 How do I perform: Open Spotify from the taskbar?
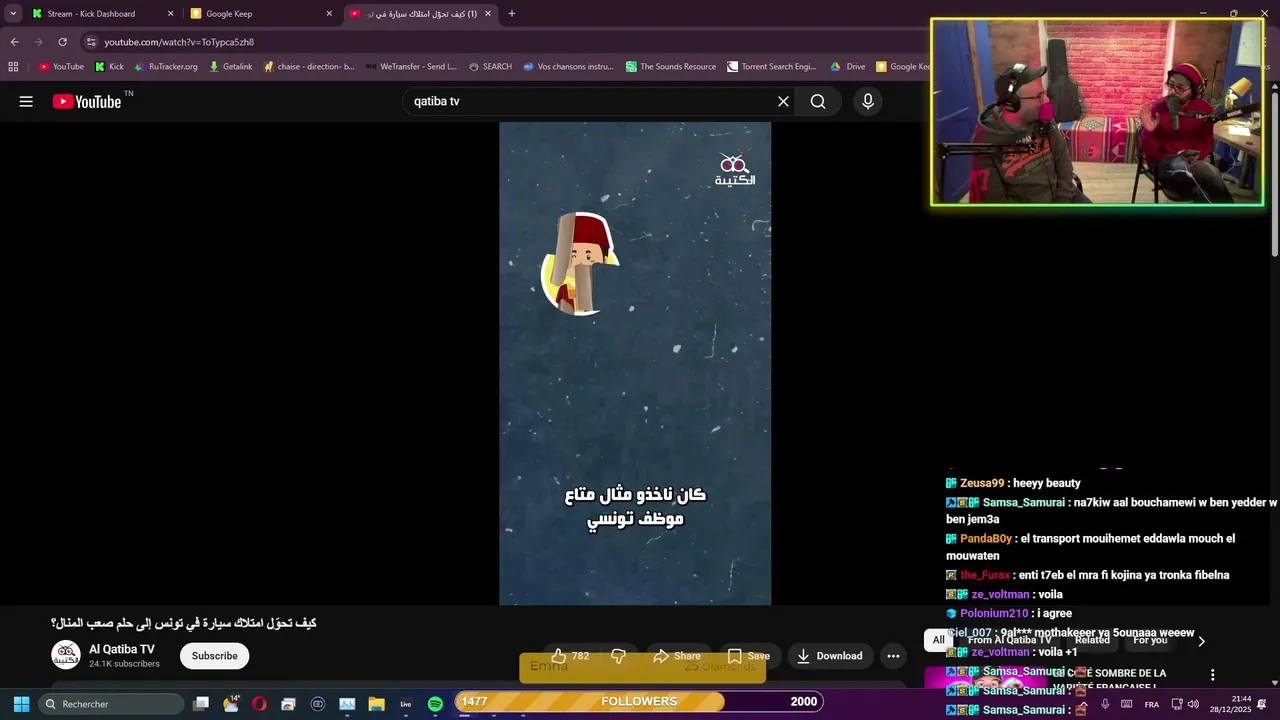[435, 704]
